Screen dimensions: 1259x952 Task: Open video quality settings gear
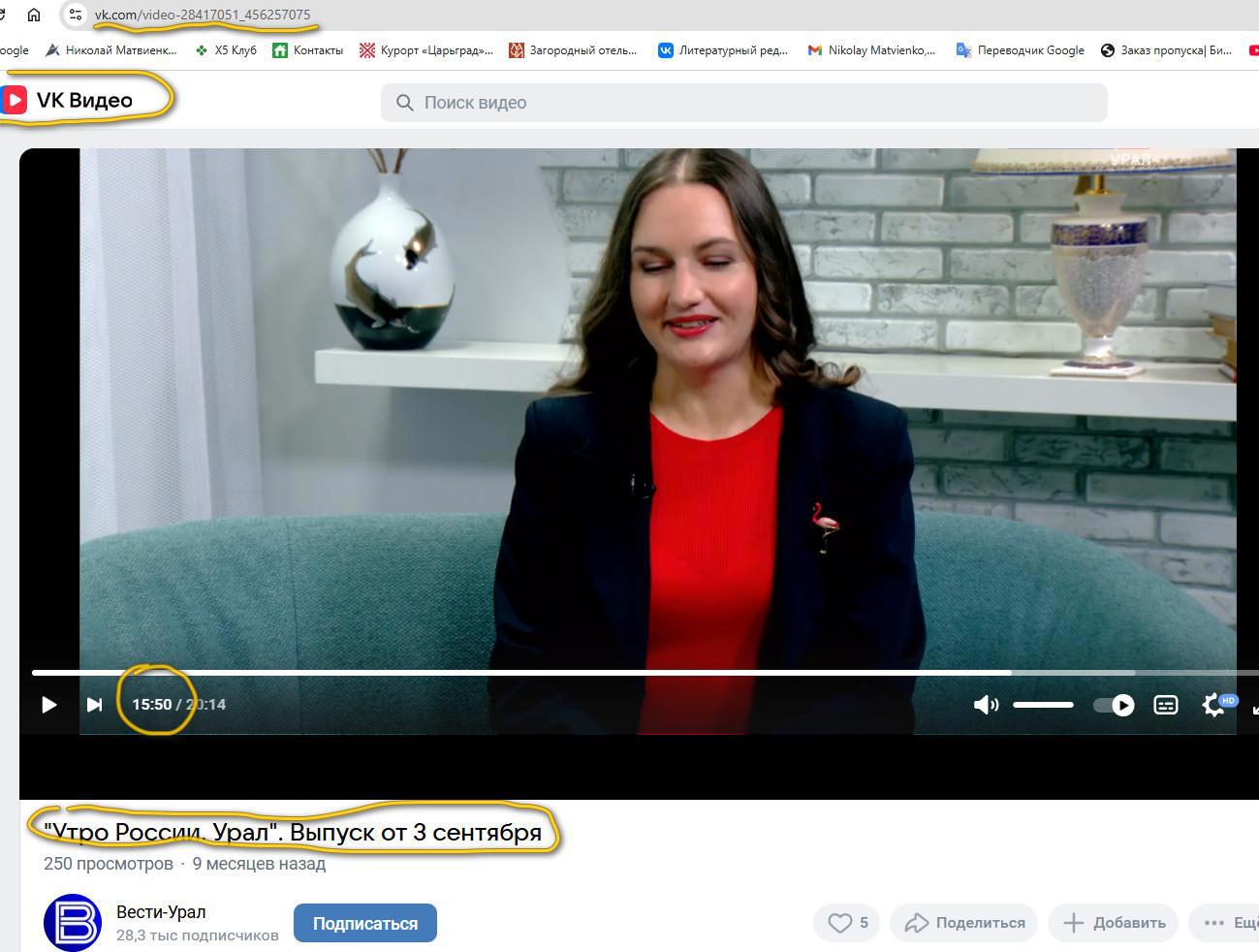1213,705
